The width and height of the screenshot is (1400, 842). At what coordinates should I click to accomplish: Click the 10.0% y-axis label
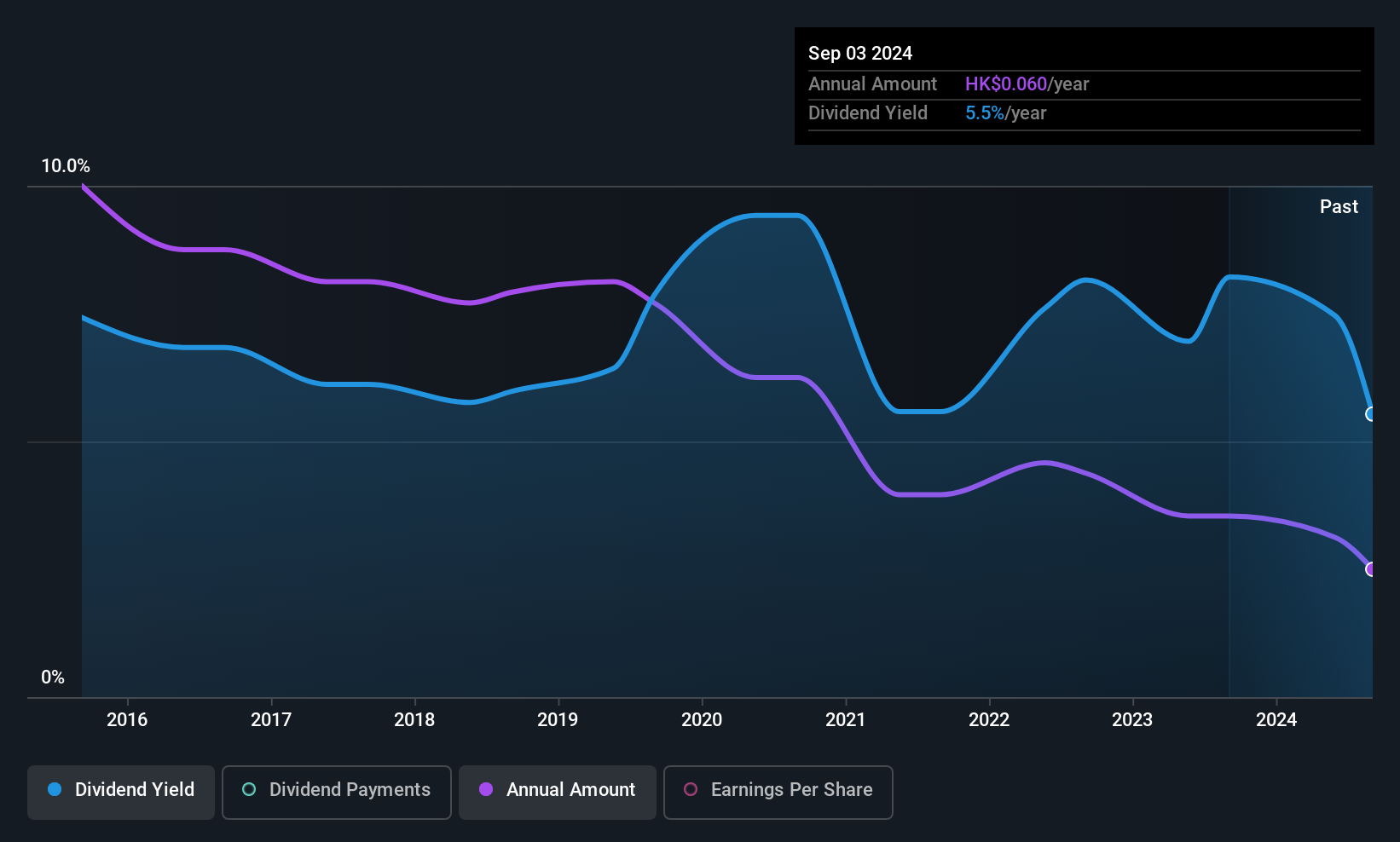click(x=66, y=166)
